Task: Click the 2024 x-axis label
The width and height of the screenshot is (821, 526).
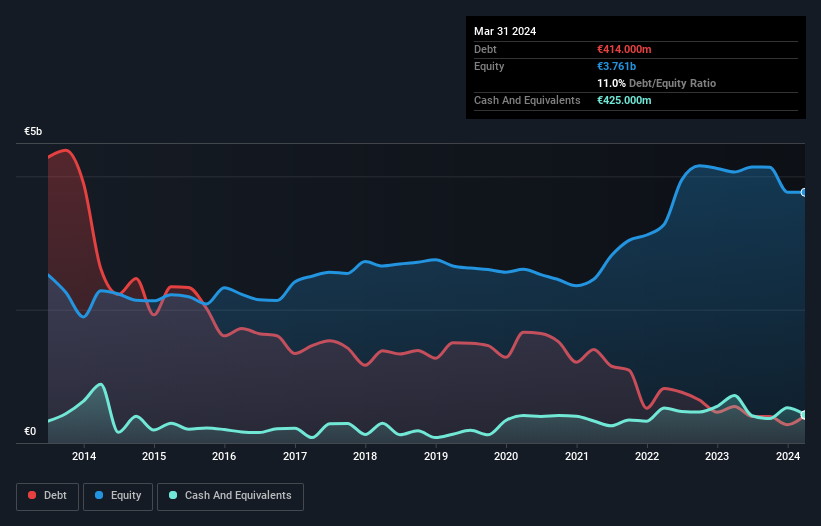Action: point(788,456)
